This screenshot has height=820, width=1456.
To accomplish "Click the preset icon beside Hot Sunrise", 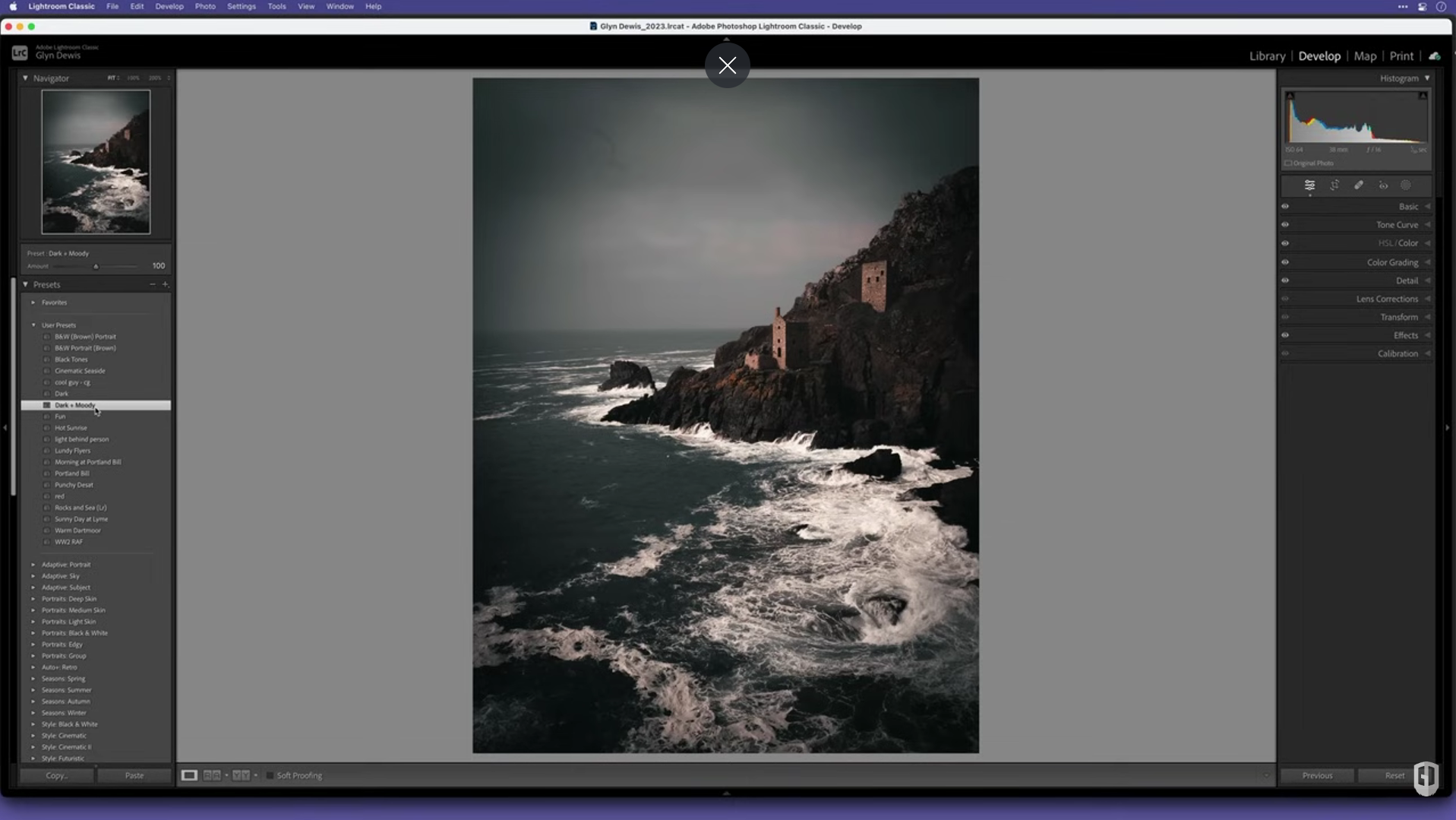I will click(x=47, y=428).
